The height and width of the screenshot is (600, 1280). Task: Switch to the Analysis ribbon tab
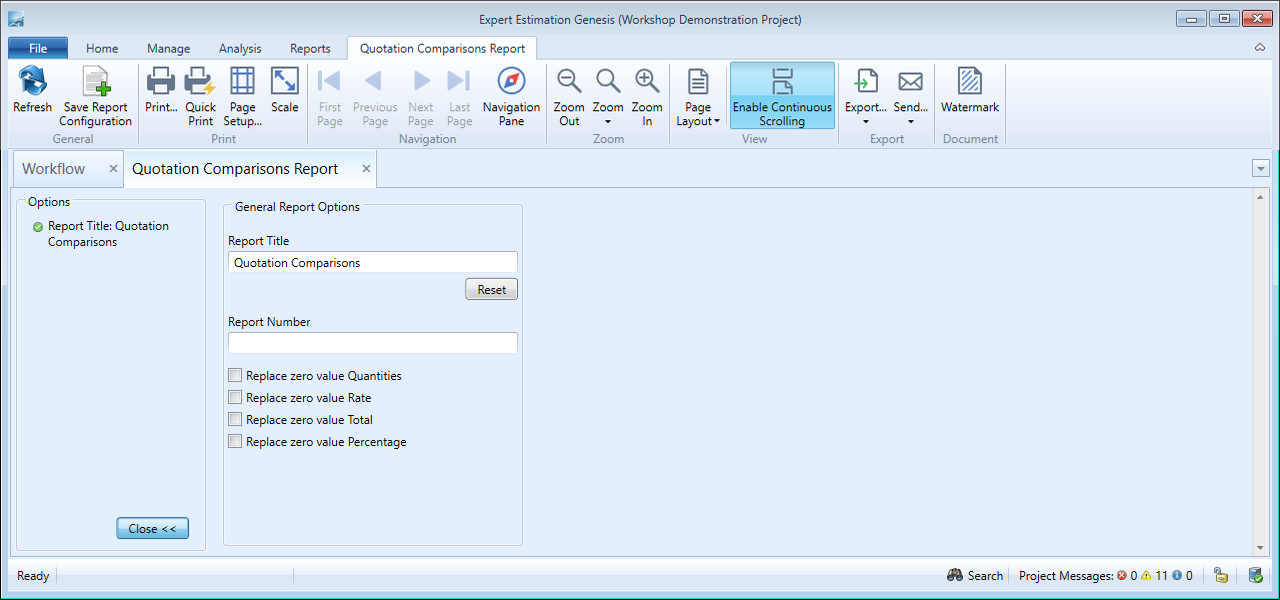click(x=239, y=48)
